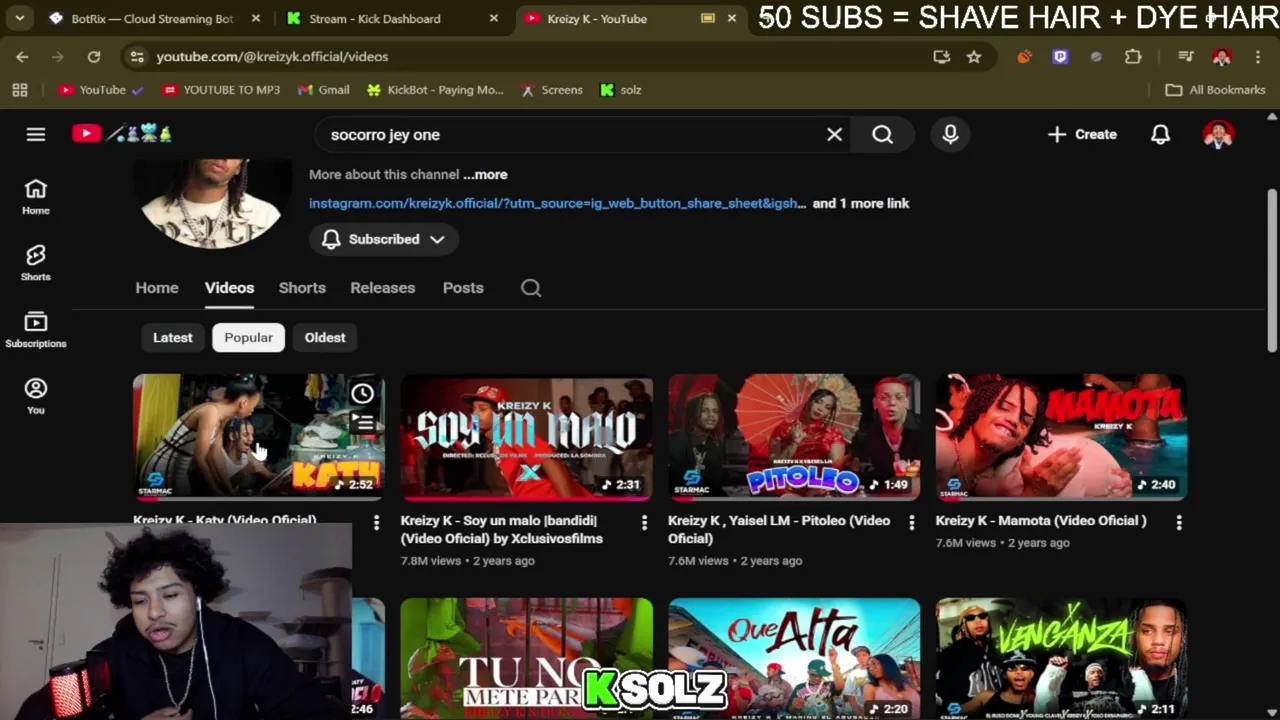Select the Oldest sort chip
The width and height of the screenshot is (1280, 720).
click(325, 338)
